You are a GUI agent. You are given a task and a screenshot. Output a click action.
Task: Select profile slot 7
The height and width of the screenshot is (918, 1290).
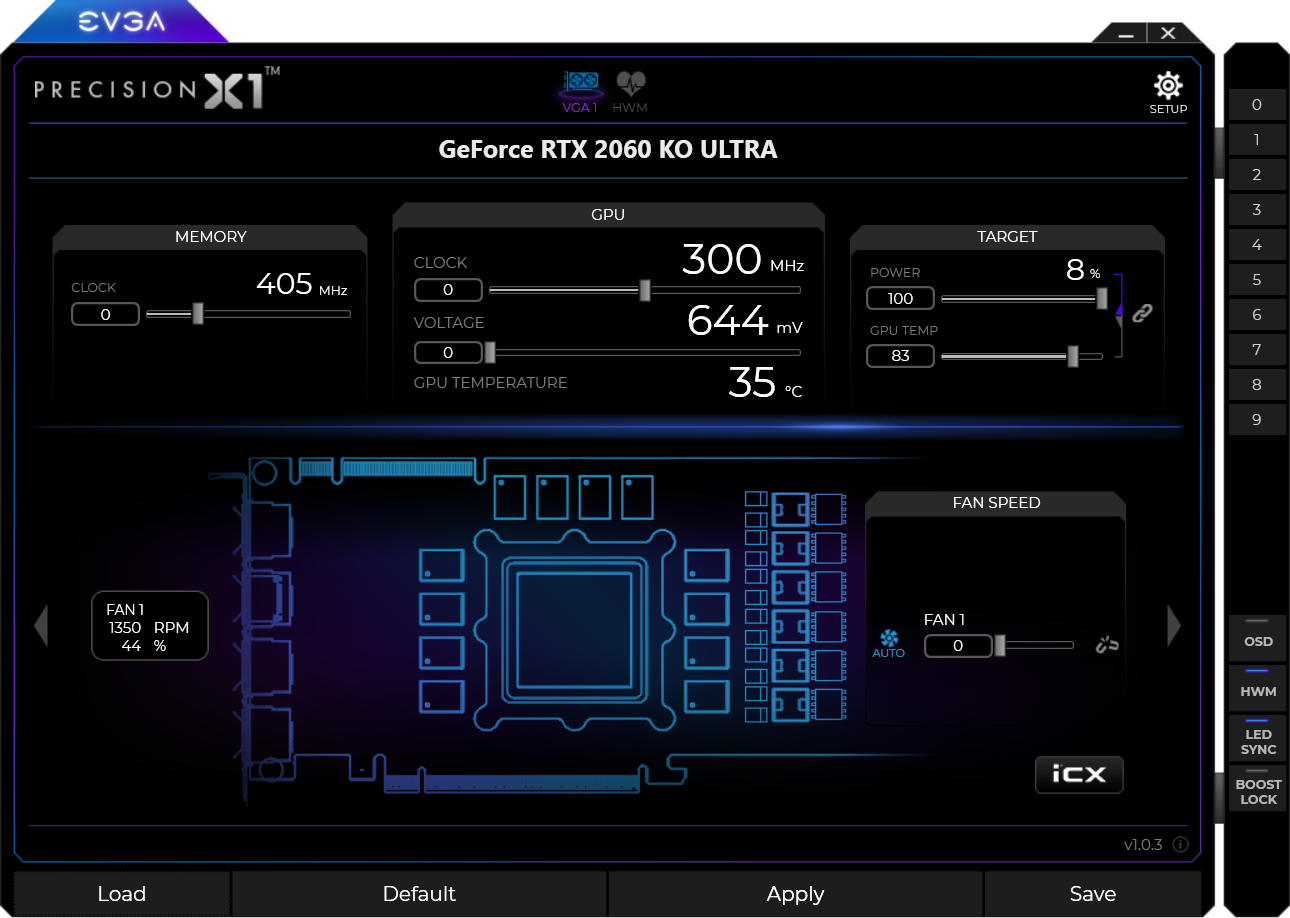point(1257,350)
